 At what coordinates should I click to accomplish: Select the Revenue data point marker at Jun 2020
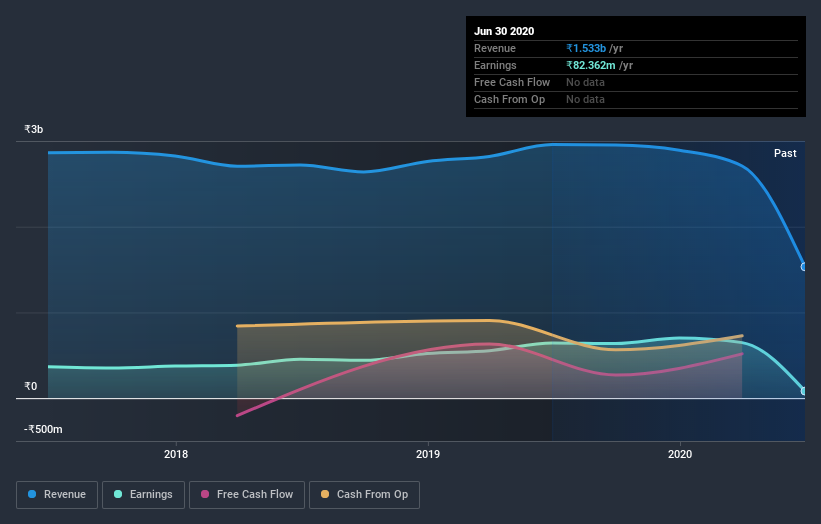(x=804, y=267)
